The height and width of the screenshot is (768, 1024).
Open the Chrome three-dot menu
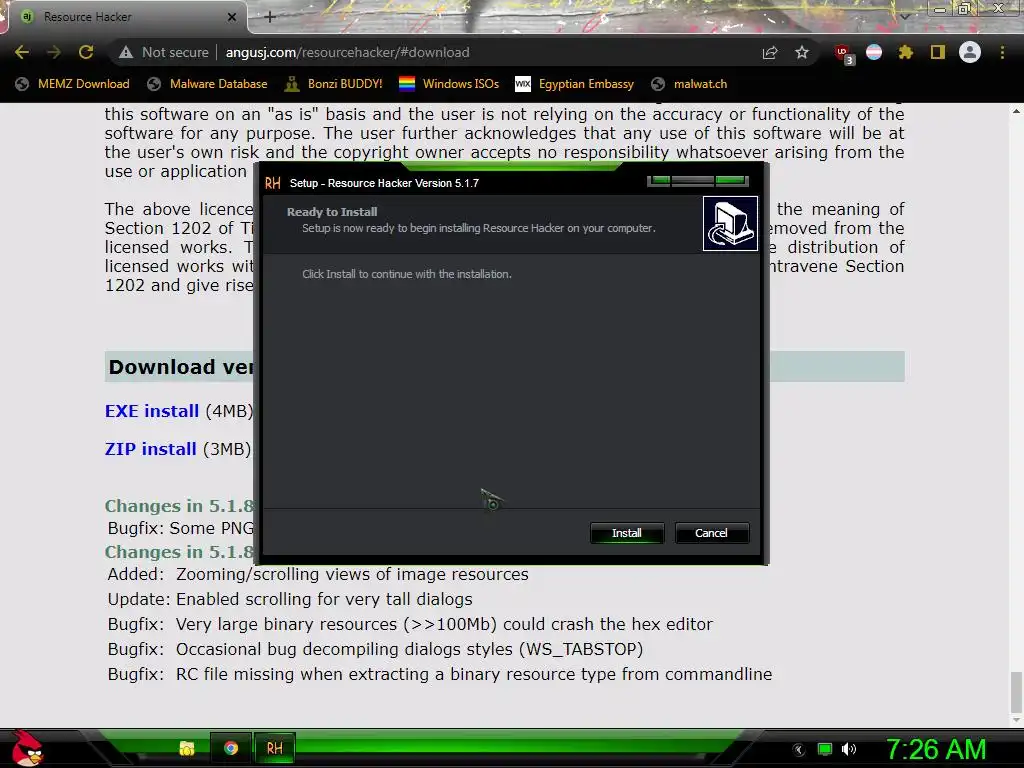[1002, 52]
